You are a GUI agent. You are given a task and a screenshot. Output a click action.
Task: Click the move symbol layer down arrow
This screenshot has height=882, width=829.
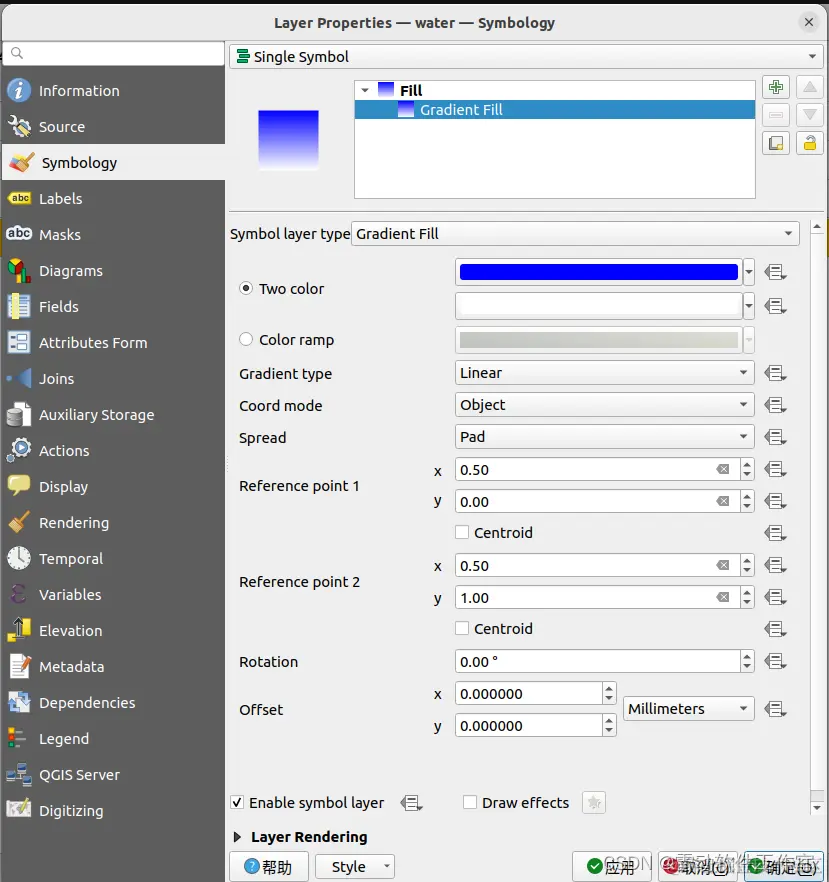pos(810,115)
